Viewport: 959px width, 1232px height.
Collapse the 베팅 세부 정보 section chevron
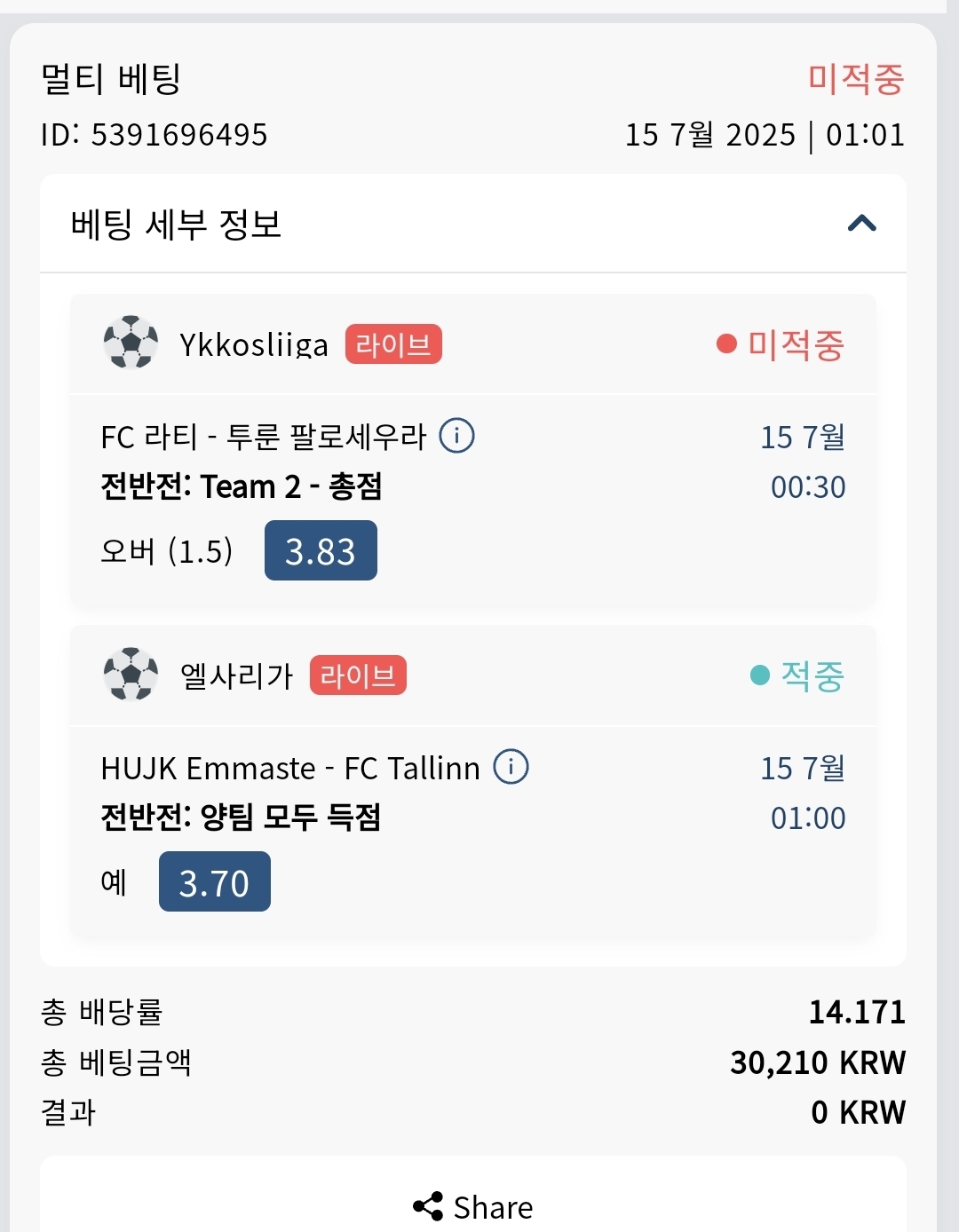862,223
